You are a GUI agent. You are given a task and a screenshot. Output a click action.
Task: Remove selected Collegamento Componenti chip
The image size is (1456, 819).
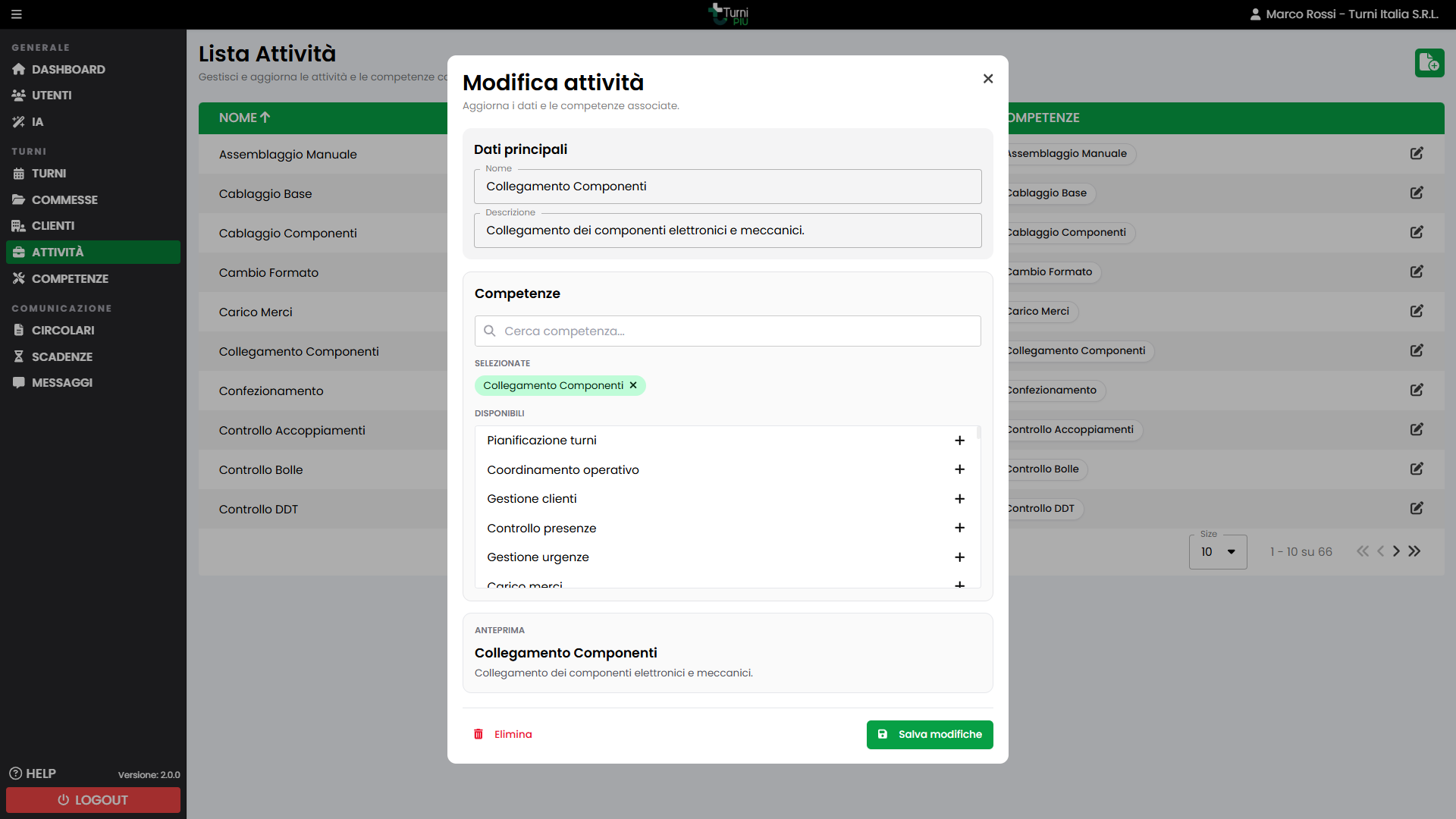pos(632,385)
